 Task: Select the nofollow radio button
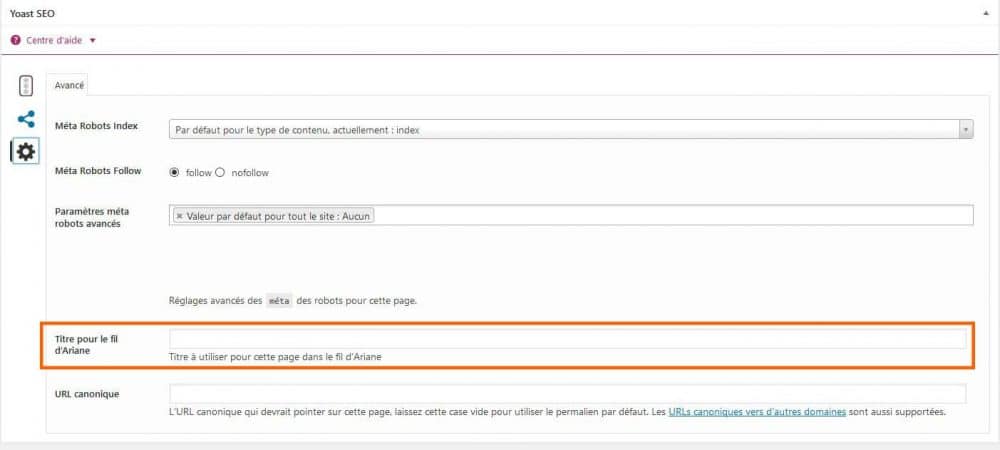220,172
